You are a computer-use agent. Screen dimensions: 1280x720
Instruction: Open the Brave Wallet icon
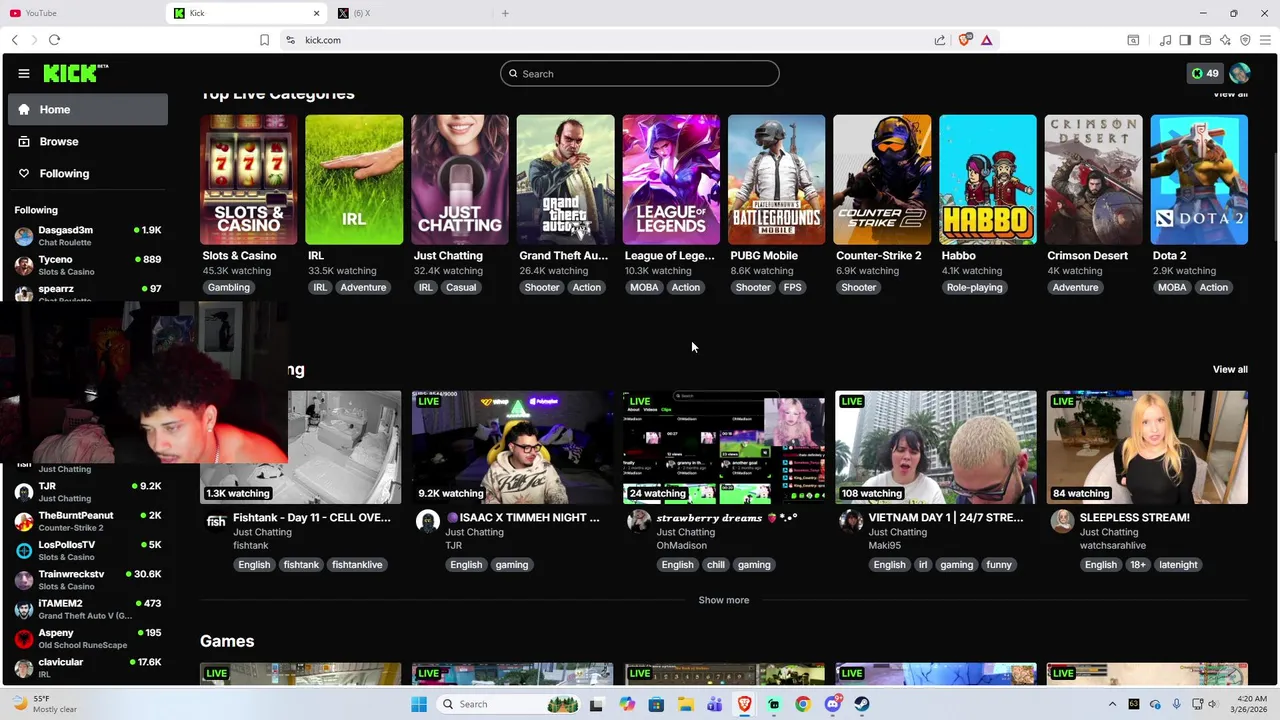point(1205,40)
